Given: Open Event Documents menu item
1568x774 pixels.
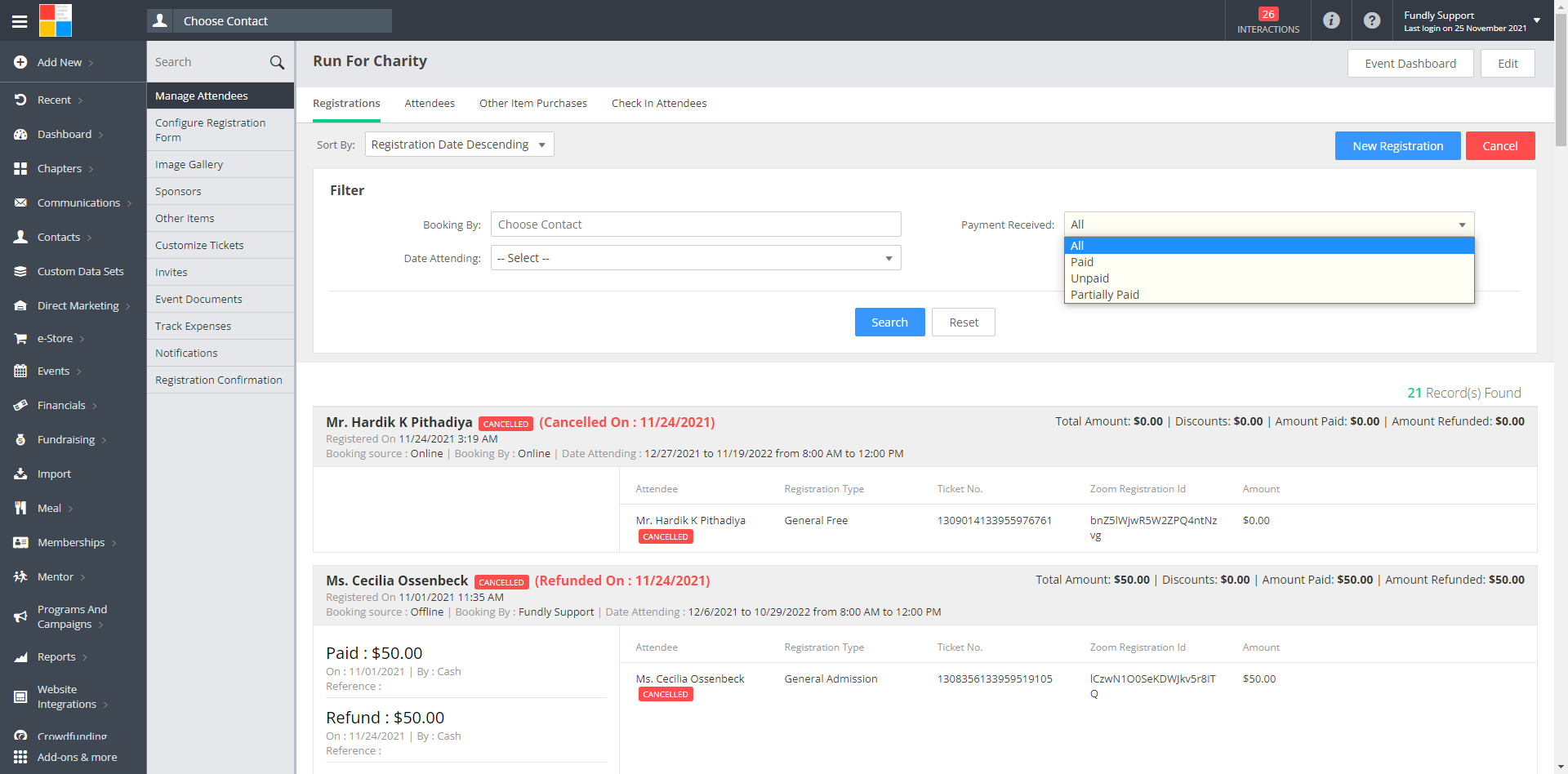Looking at the screenshot, I should (x=220, y=299).
